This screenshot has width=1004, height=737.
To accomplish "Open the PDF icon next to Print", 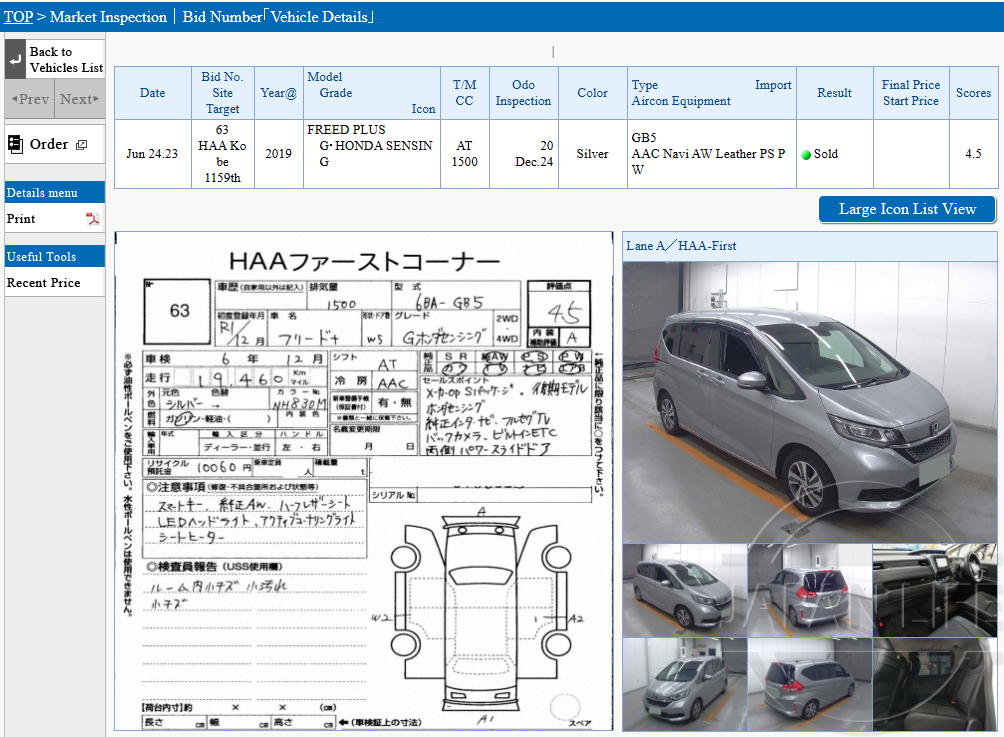I will click(94, 219).
